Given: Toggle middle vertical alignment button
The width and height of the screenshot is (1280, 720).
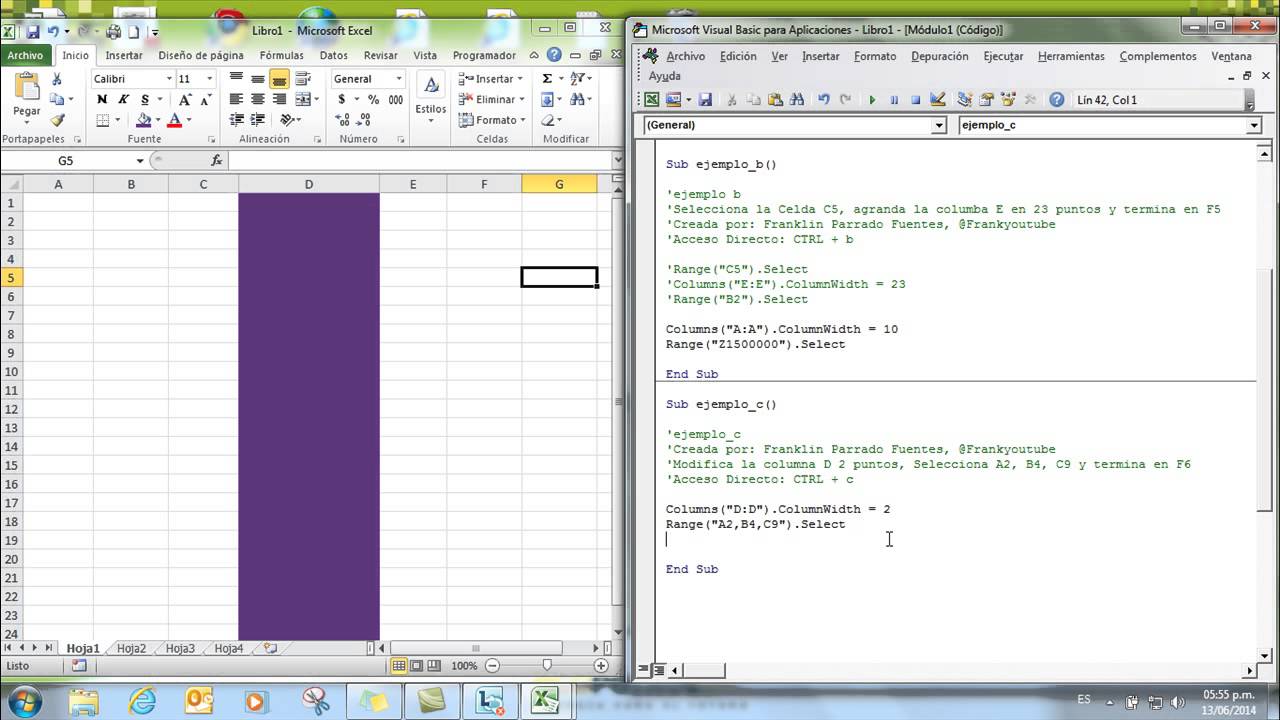Looking at the screenshot, I should point(258,79).
